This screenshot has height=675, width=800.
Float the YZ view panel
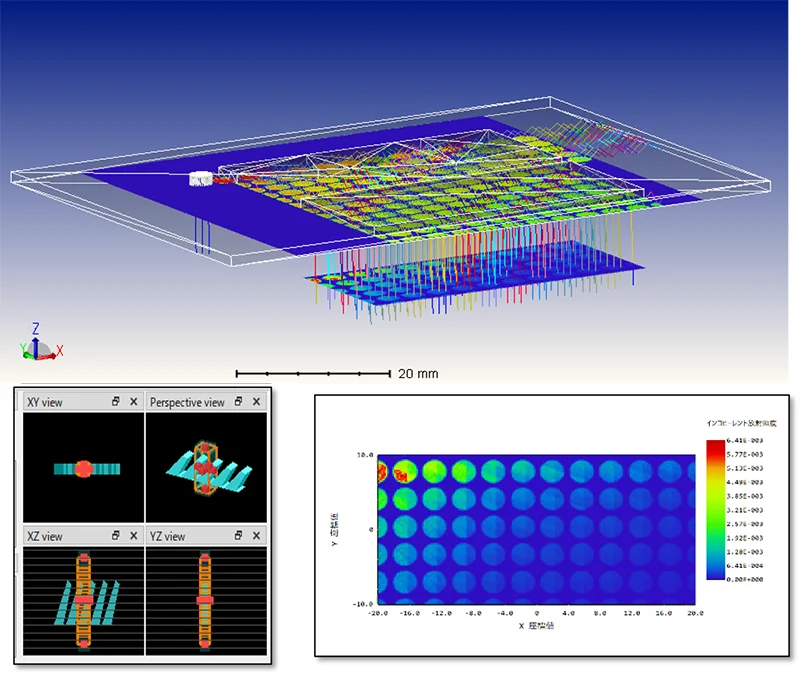(x=238, y=536)
